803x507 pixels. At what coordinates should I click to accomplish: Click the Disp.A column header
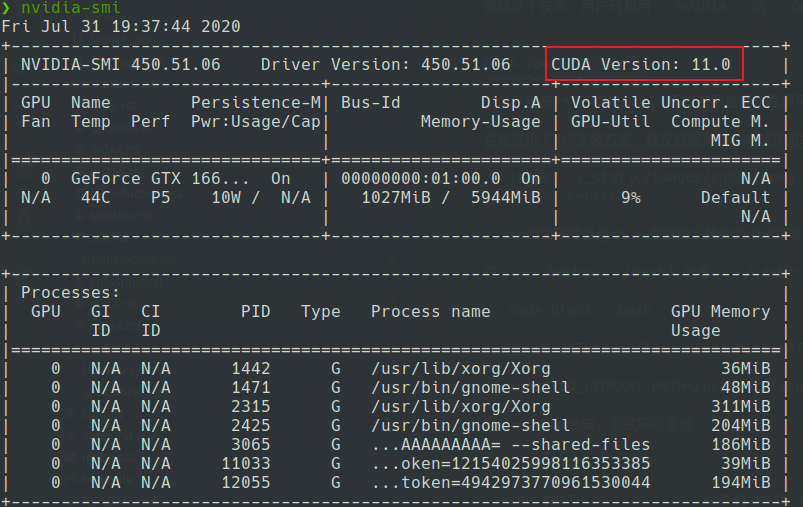tap(511, 102)
